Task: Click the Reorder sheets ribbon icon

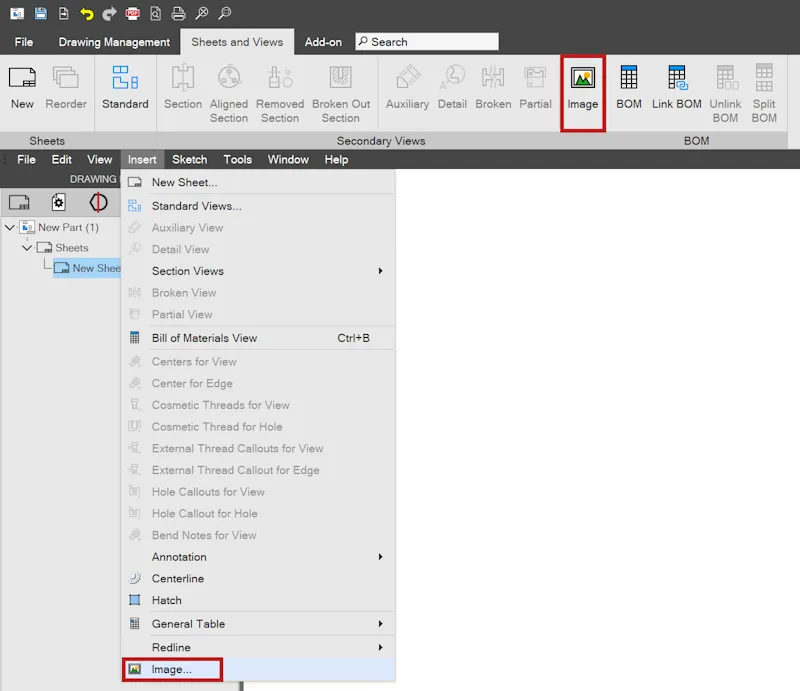Action: (66, 87)
